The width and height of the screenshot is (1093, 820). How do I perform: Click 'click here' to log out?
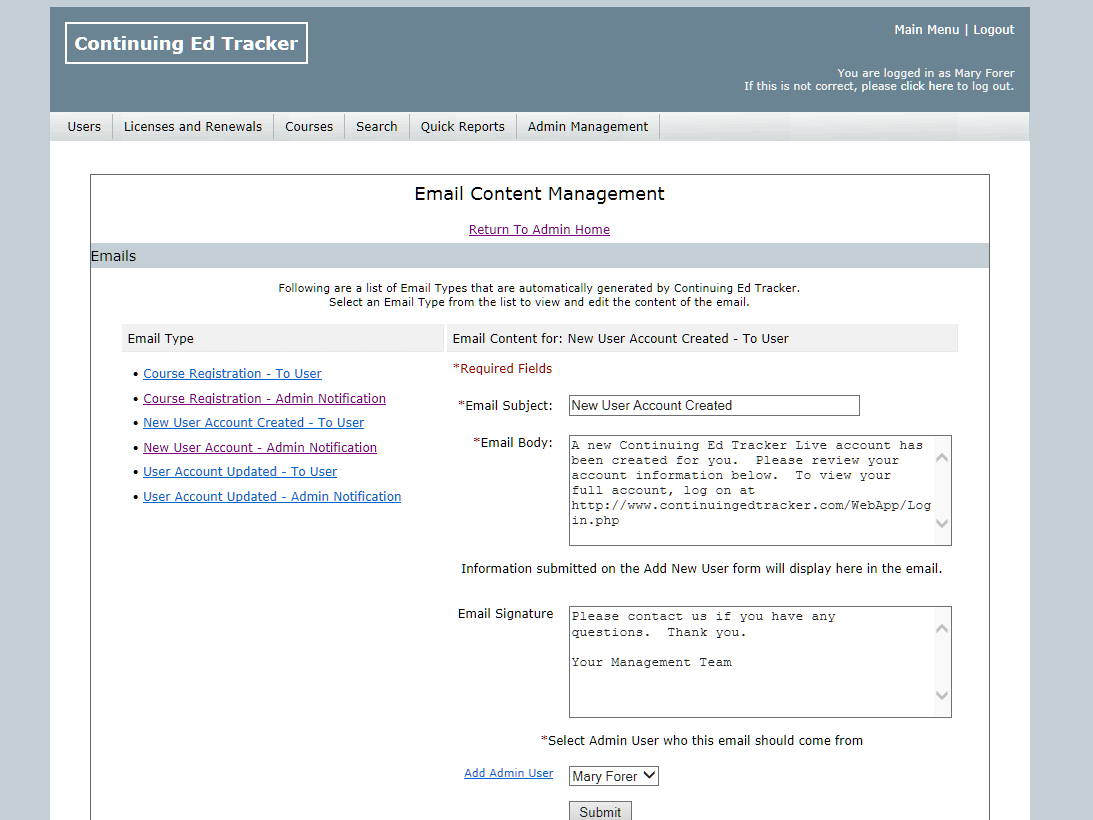point(926,86)
